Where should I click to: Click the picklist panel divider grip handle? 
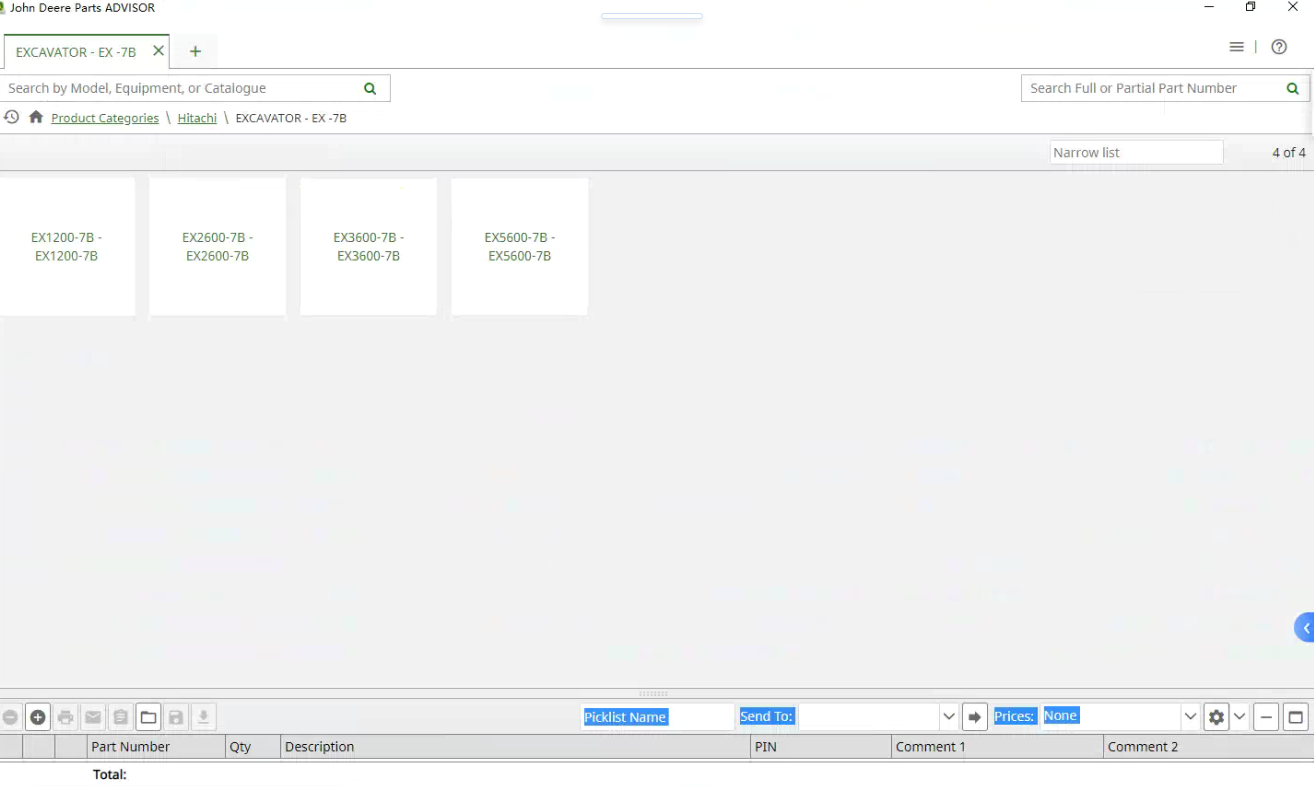653,693
